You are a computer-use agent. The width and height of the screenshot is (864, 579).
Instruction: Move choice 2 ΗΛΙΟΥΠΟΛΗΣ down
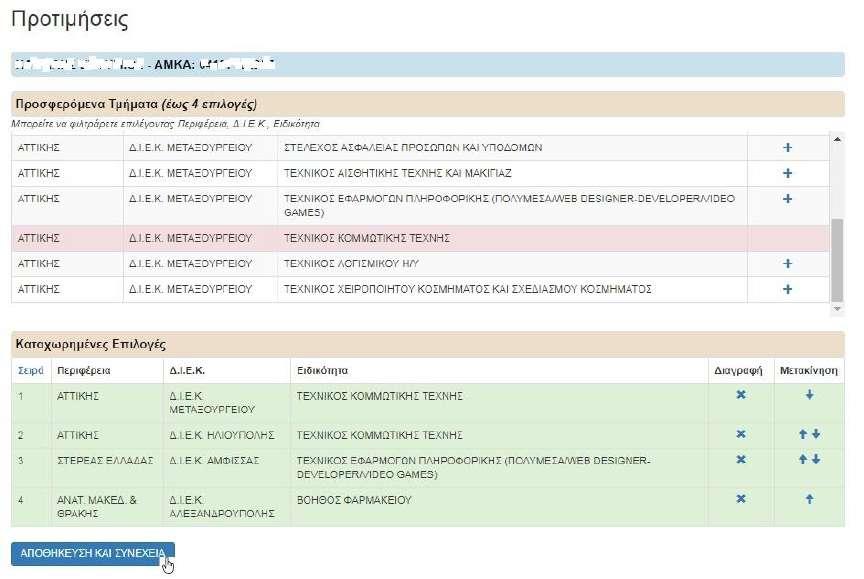pos(816,434)
